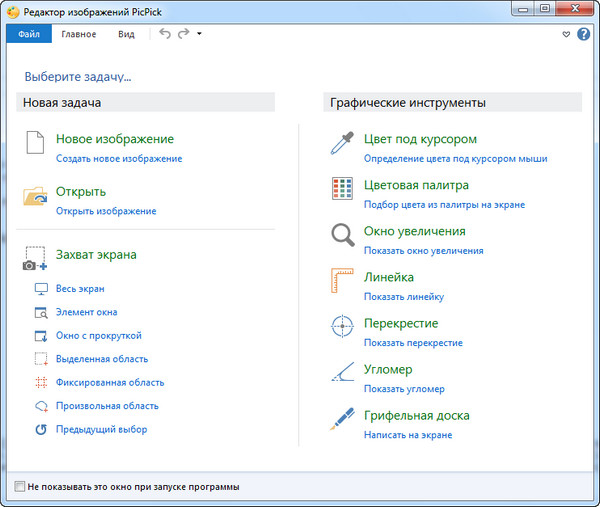This screenshot has height=507, width=600.
Task: Expand the quick access toolbar dropdown arrow
Action: pos(199,34)
